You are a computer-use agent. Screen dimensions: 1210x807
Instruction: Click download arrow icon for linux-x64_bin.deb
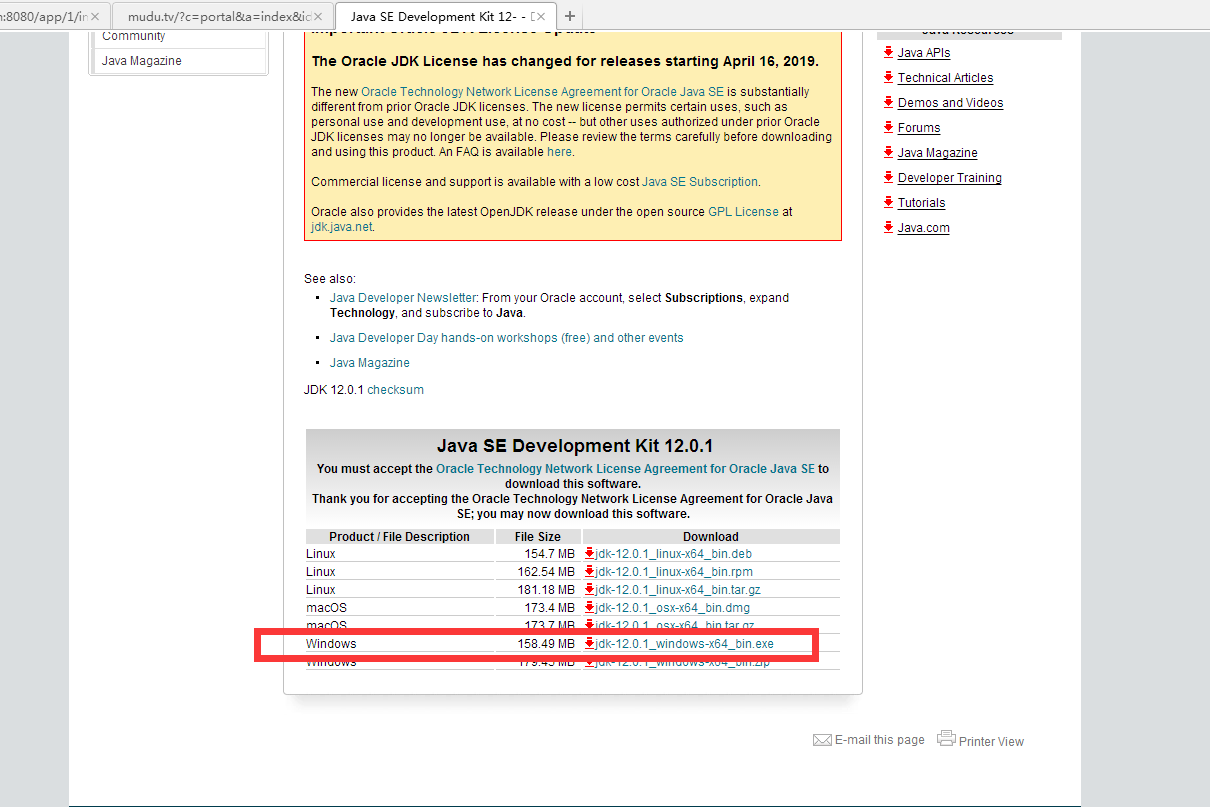point(590,553)
